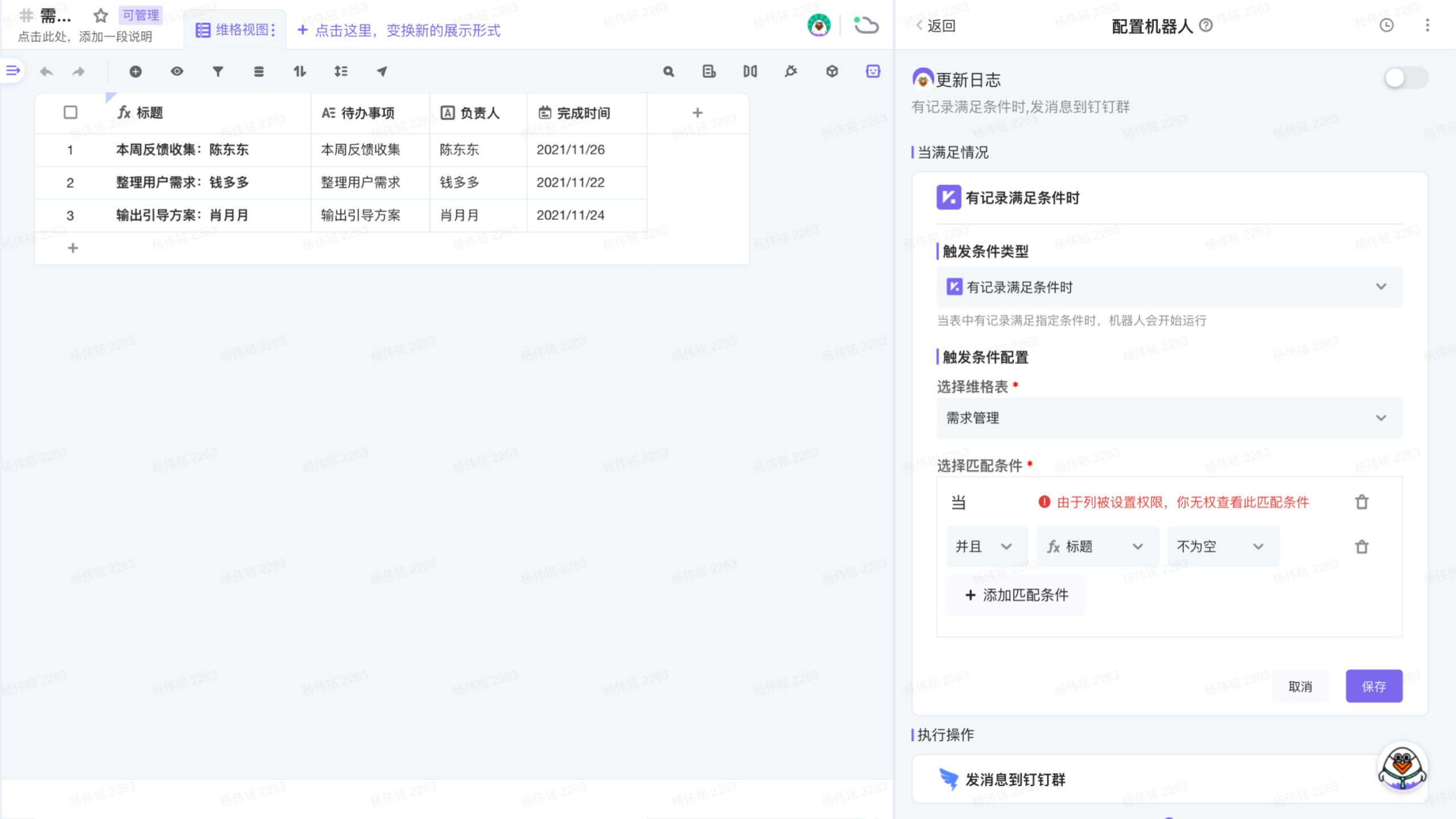Select cell 整理用户需求：钱多多

coord(208,183)
